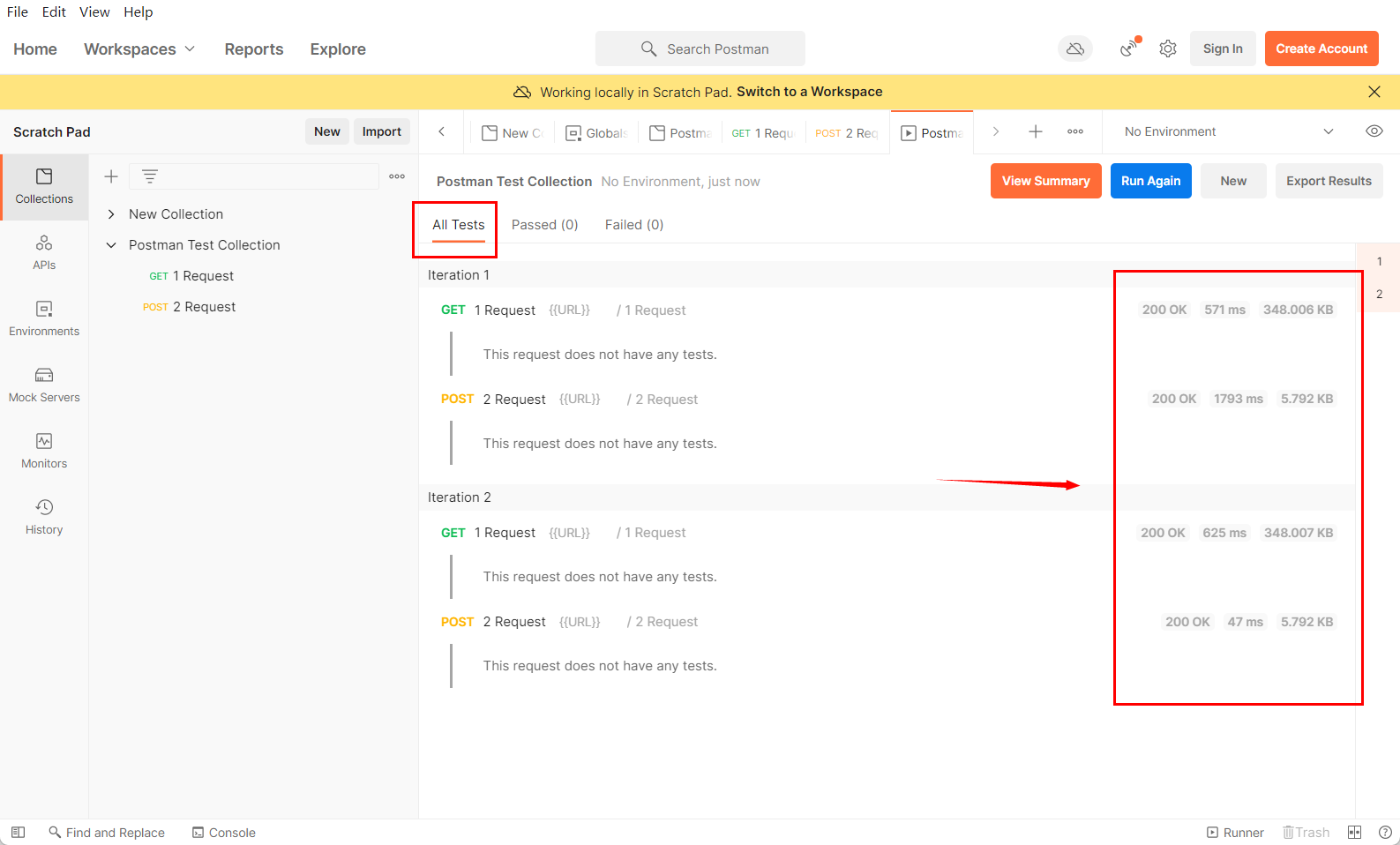Open the File menu

point(18,11)
